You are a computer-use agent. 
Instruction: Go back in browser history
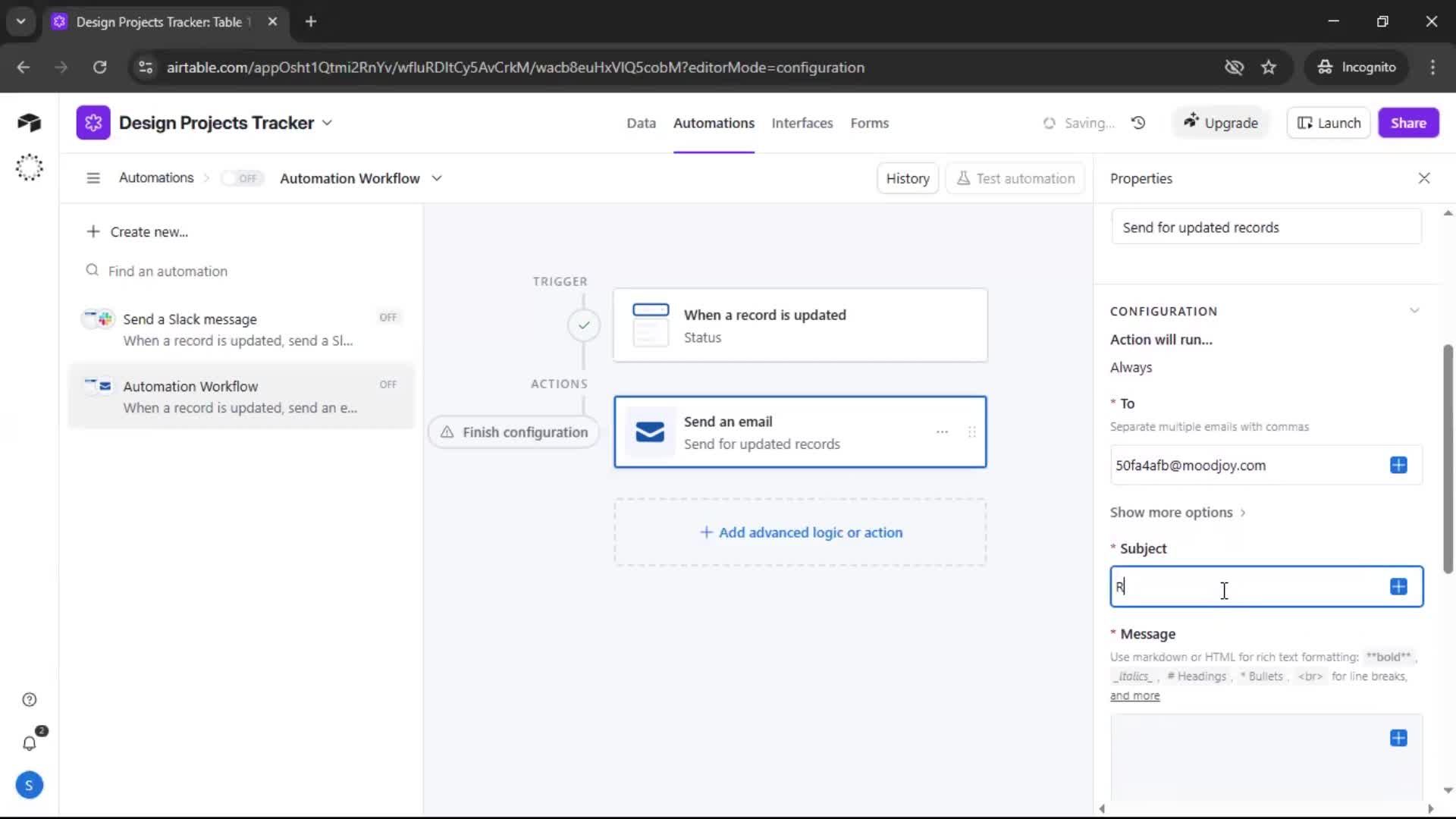coord(24,67)
